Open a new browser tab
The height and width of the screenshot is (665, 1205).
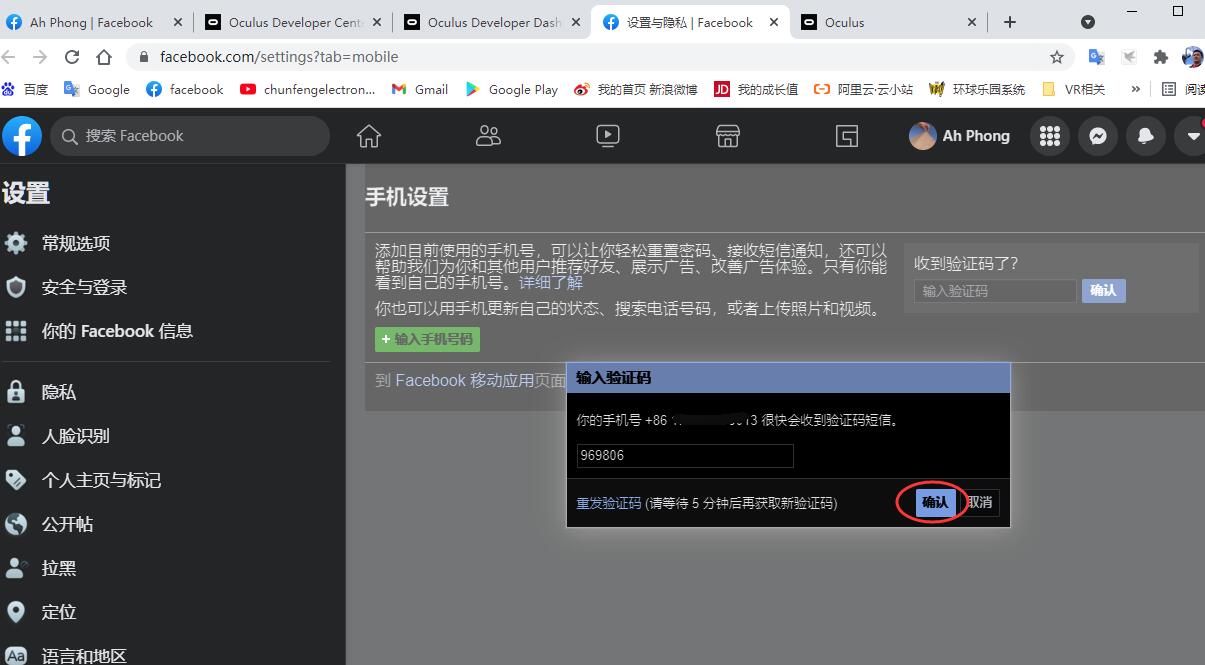click(1010, 22)
